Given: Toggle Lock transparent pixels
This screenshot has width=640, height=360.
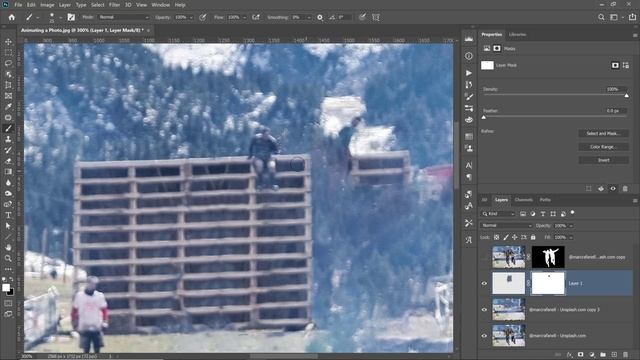Looking at the screenshot, I should tap(497, 237).
